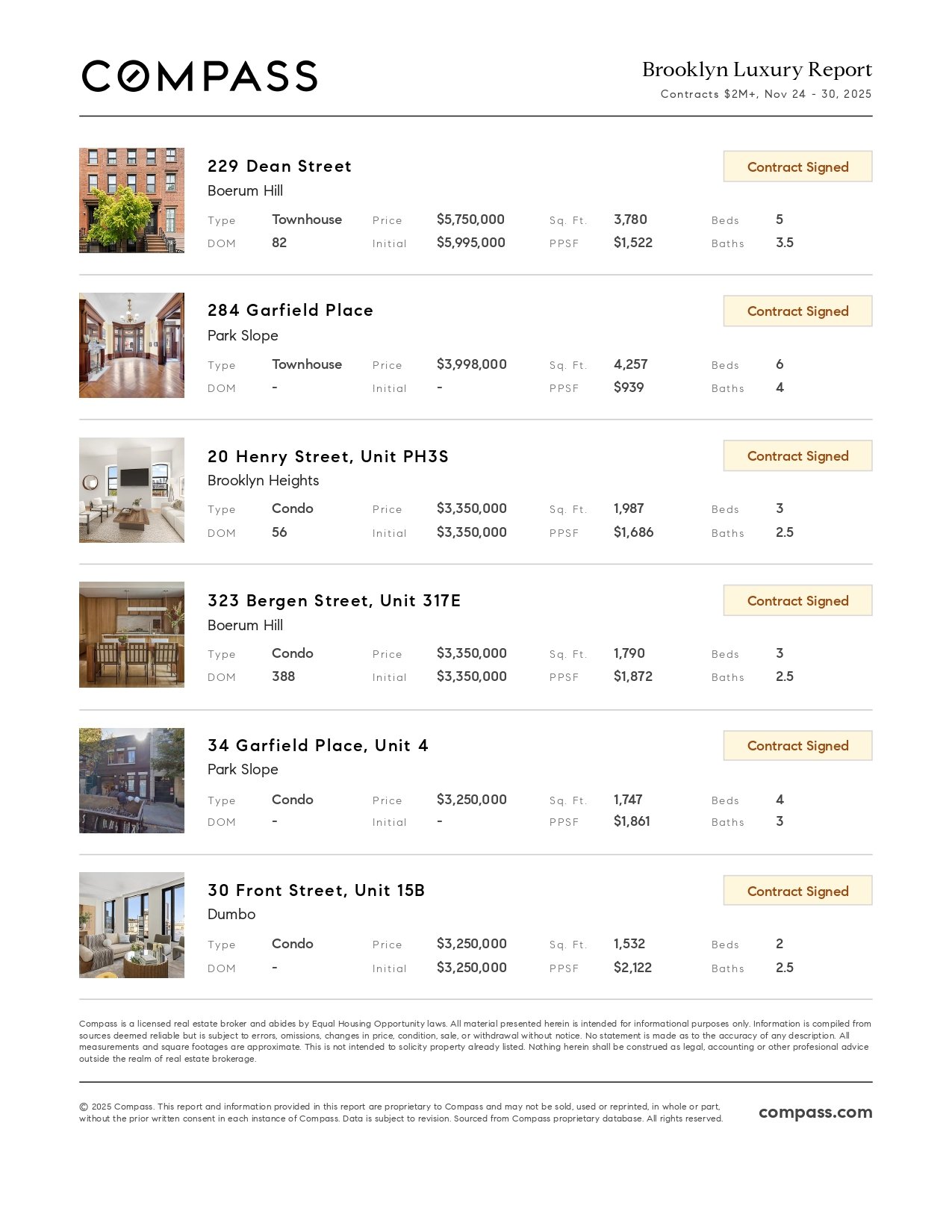Select the 20 Henry Street, Unit PH3S heading
This screenshot has height=1232, width=952.
(x=328, y=456)
